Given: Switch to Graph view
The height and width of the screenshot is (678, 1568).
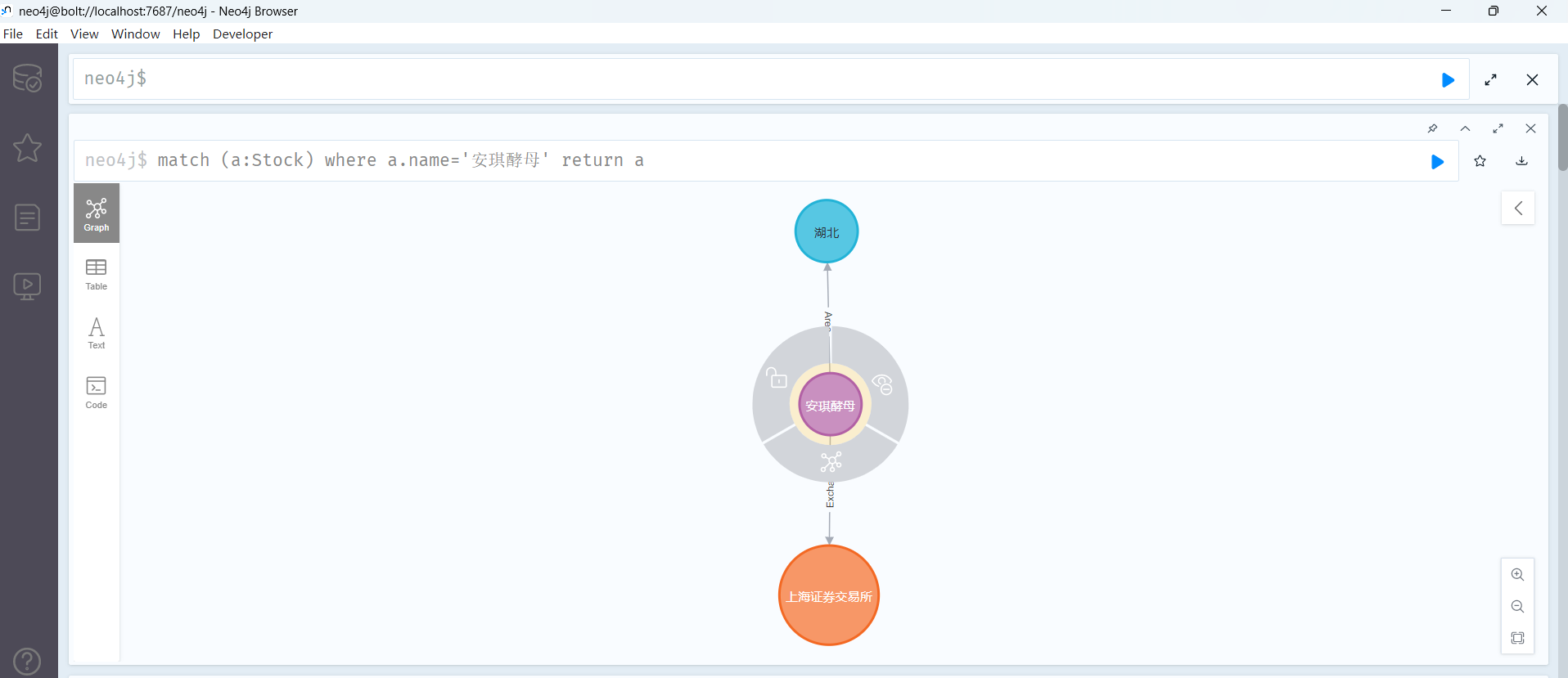Looking at the screenshot, I should pyautogui.click(x=97, y=213).
